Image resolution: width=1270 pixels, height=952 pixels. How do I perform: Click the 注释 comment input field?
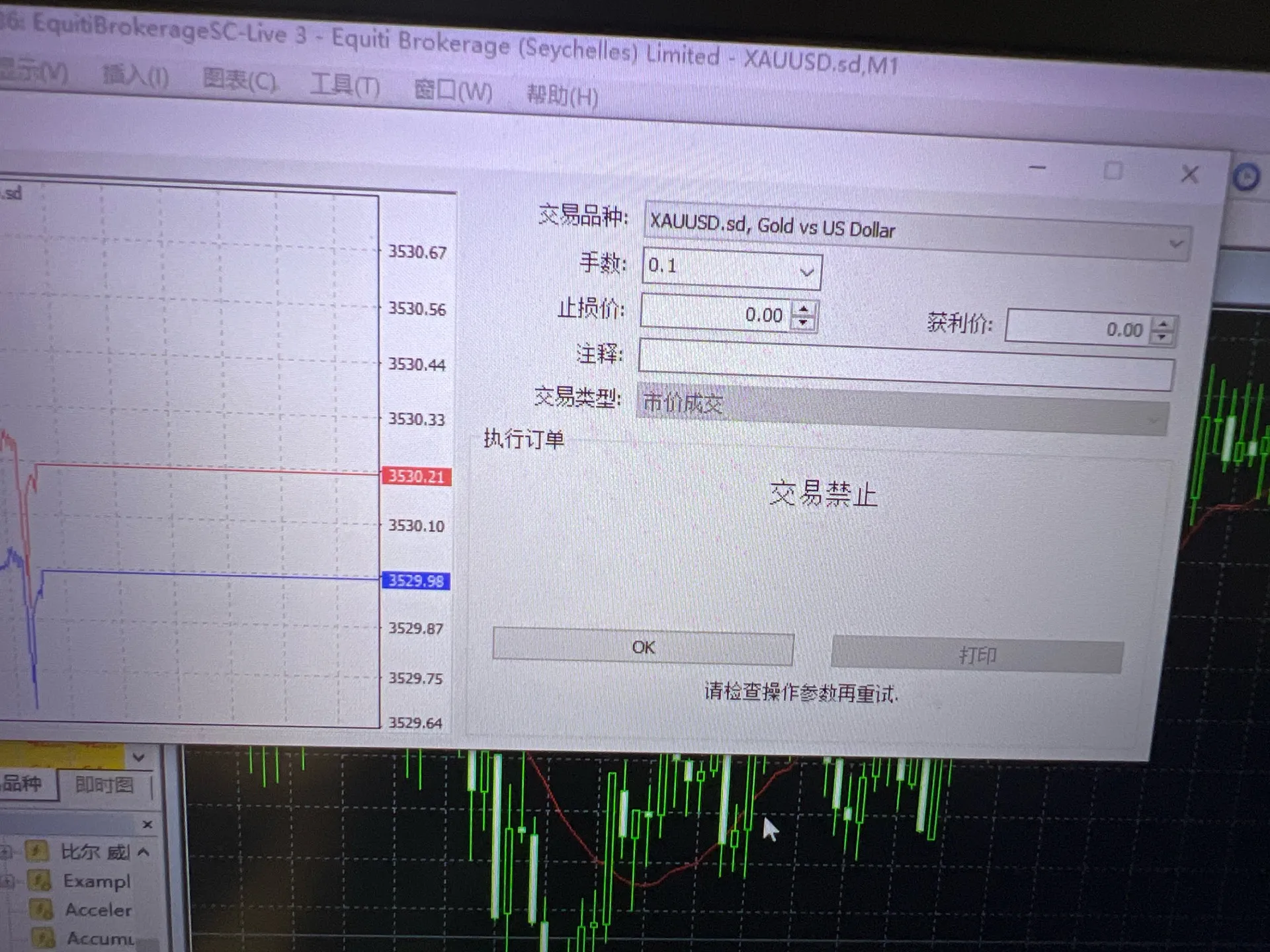pyautogui.click(x=906, y=366)
